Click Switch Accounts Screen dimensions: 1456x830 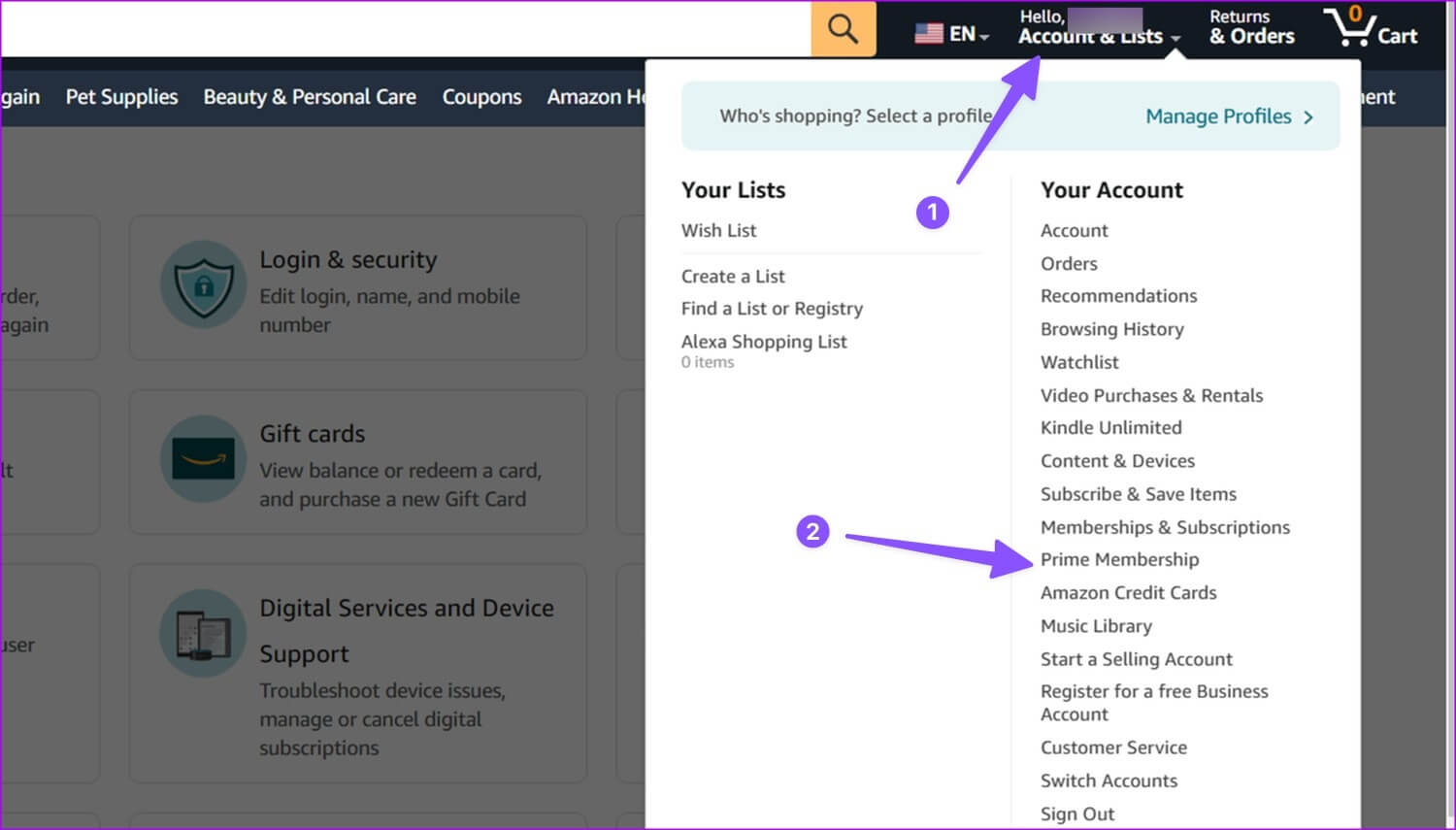point(1109,780)
